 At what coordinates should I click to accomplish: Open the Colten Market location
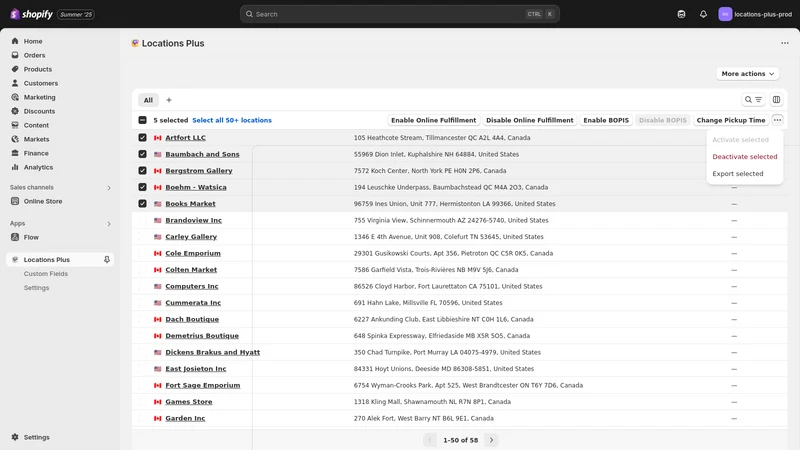coord(191,270)
